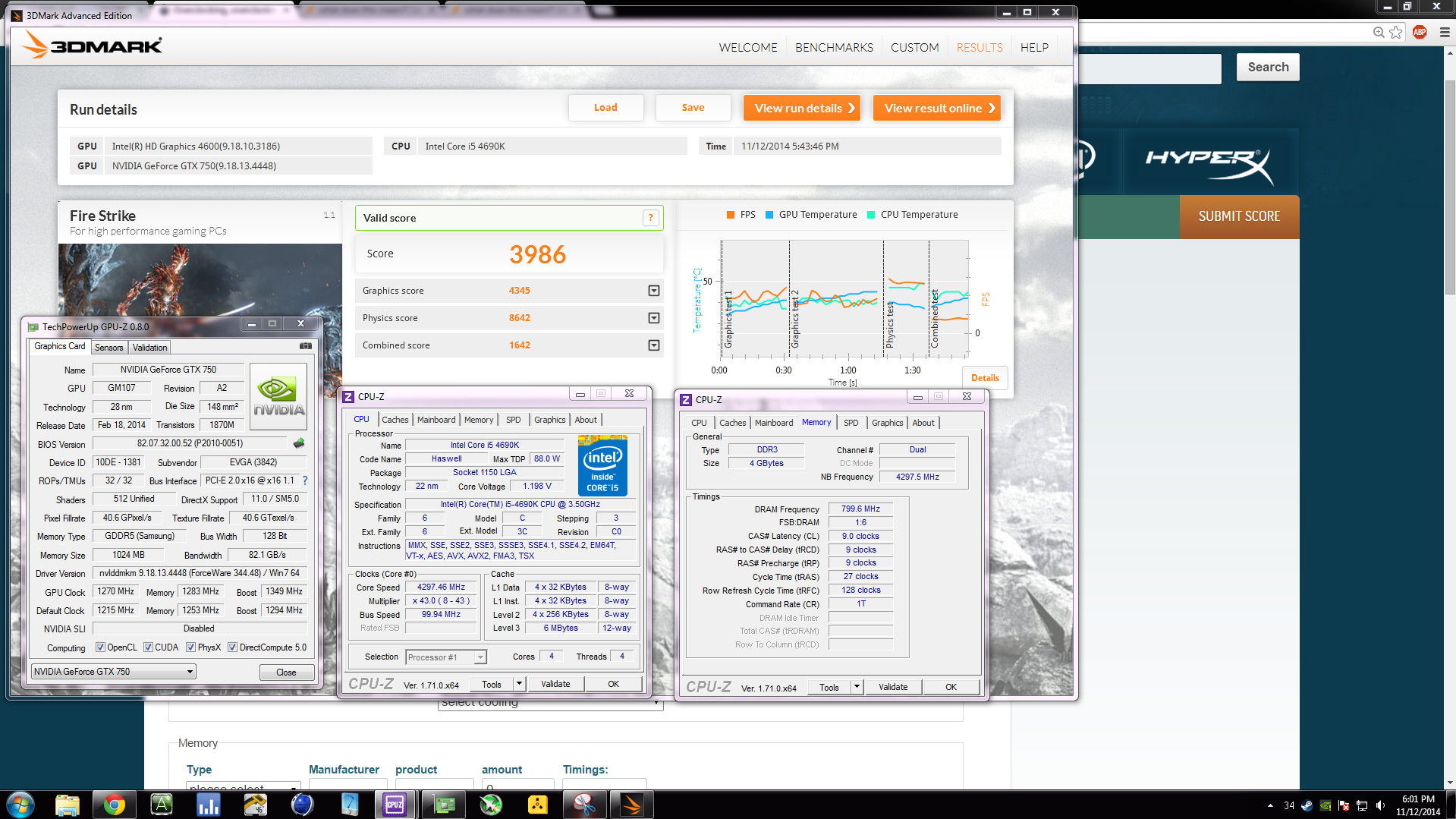
Task: Switch to the Sensors tab in GPU-Z
Action: [108, 348]
